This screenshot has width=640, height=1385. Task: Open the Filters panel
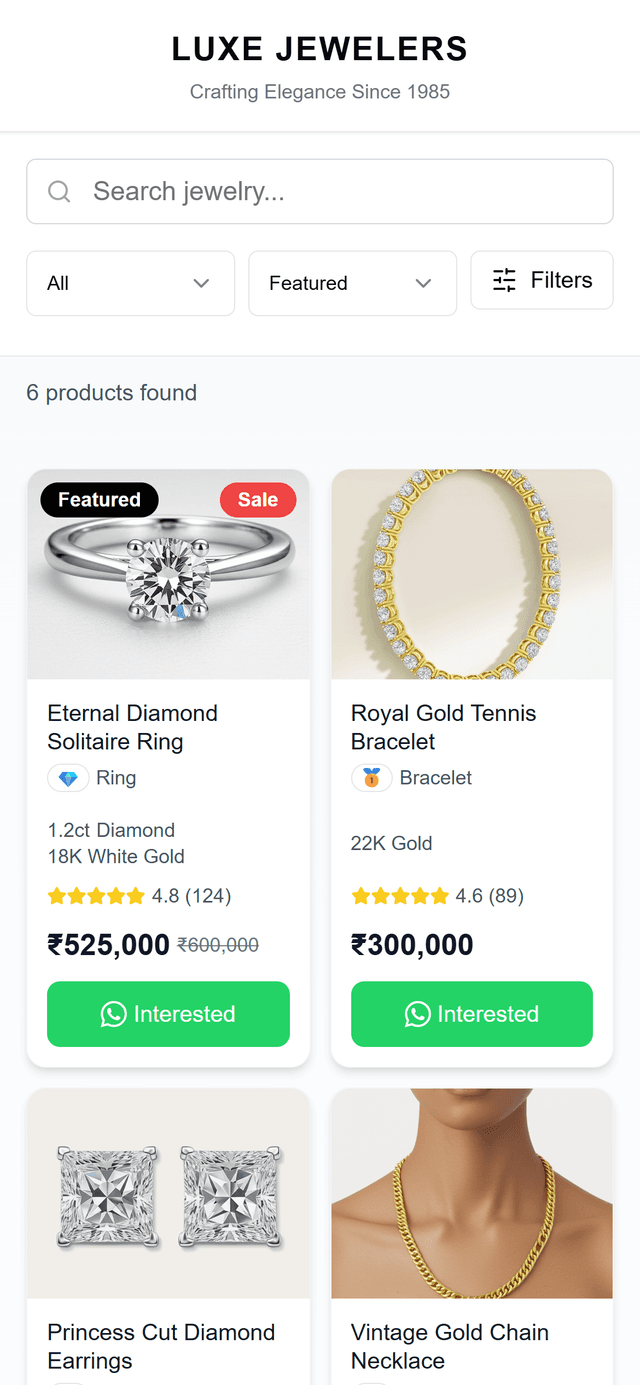(x=542, y=280)
